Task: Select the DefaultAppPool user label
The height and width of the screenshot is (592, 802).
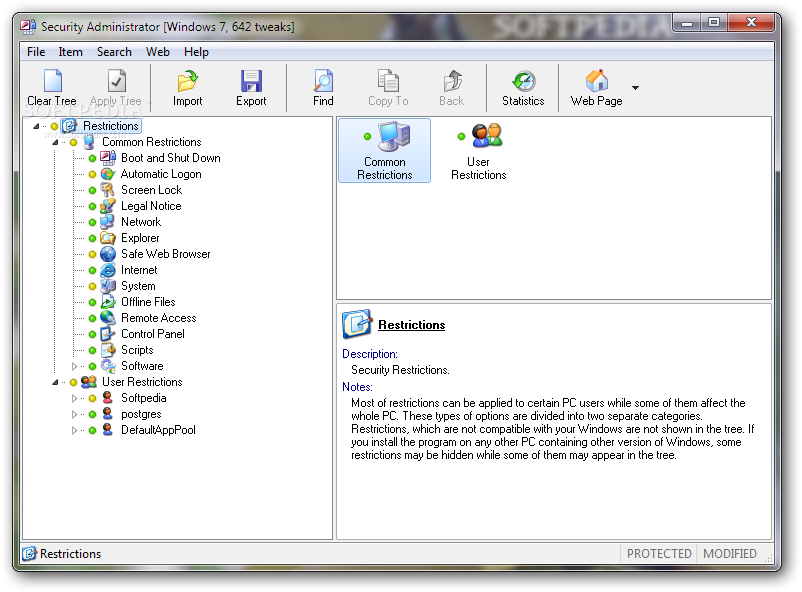Action: click(158, 430)
